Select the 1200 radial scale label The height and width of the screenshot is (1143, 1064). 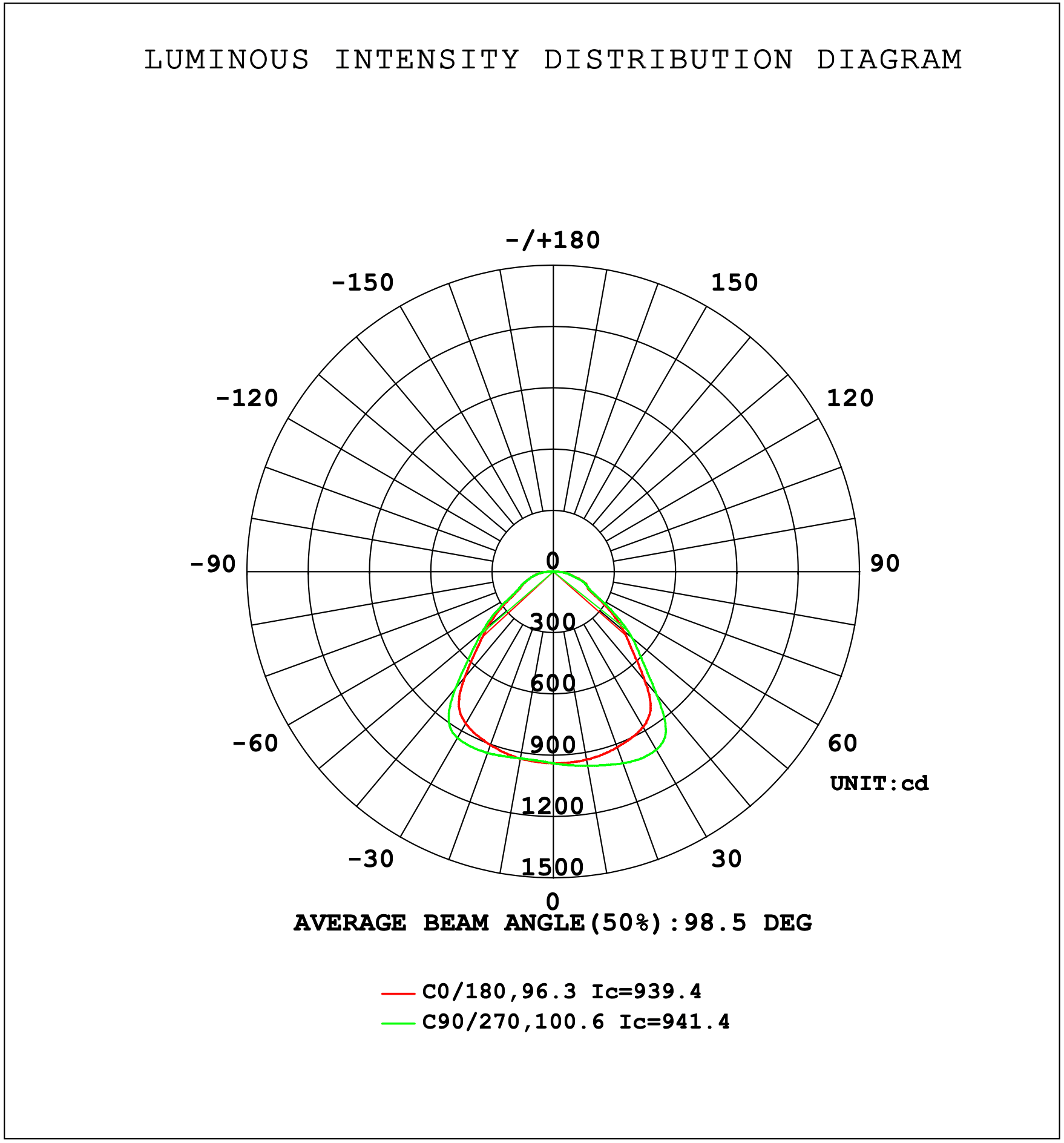coord(553,806)
